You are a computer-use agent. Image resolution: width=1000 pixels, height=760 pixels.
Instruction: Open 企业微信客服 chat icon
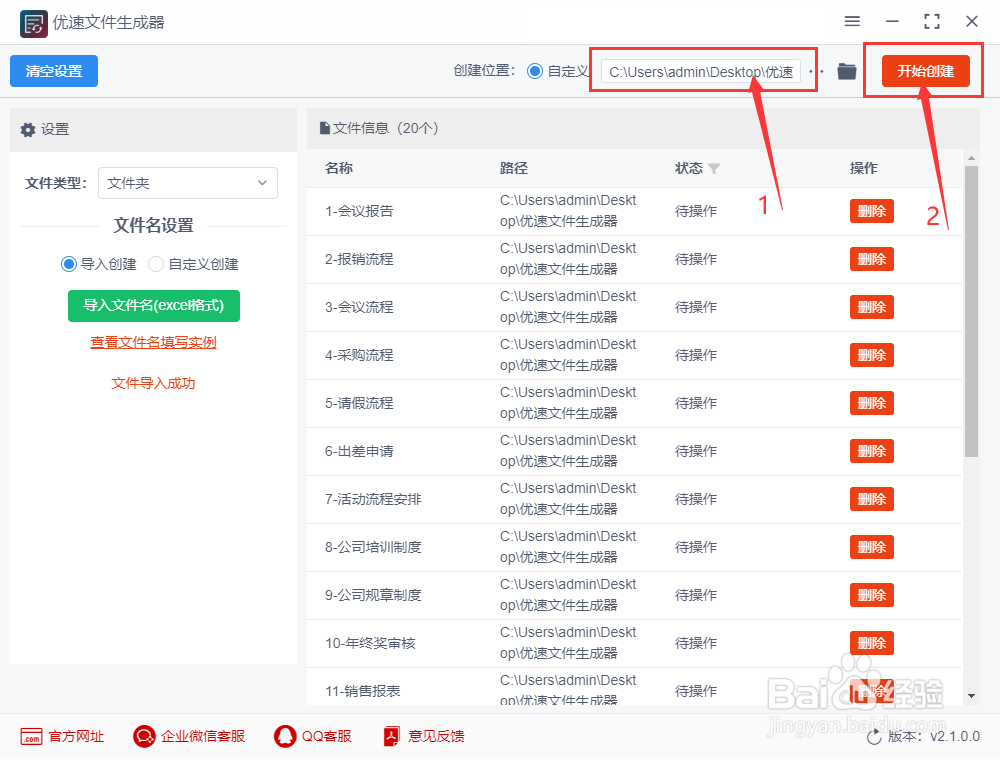click(x=143, y=735)
